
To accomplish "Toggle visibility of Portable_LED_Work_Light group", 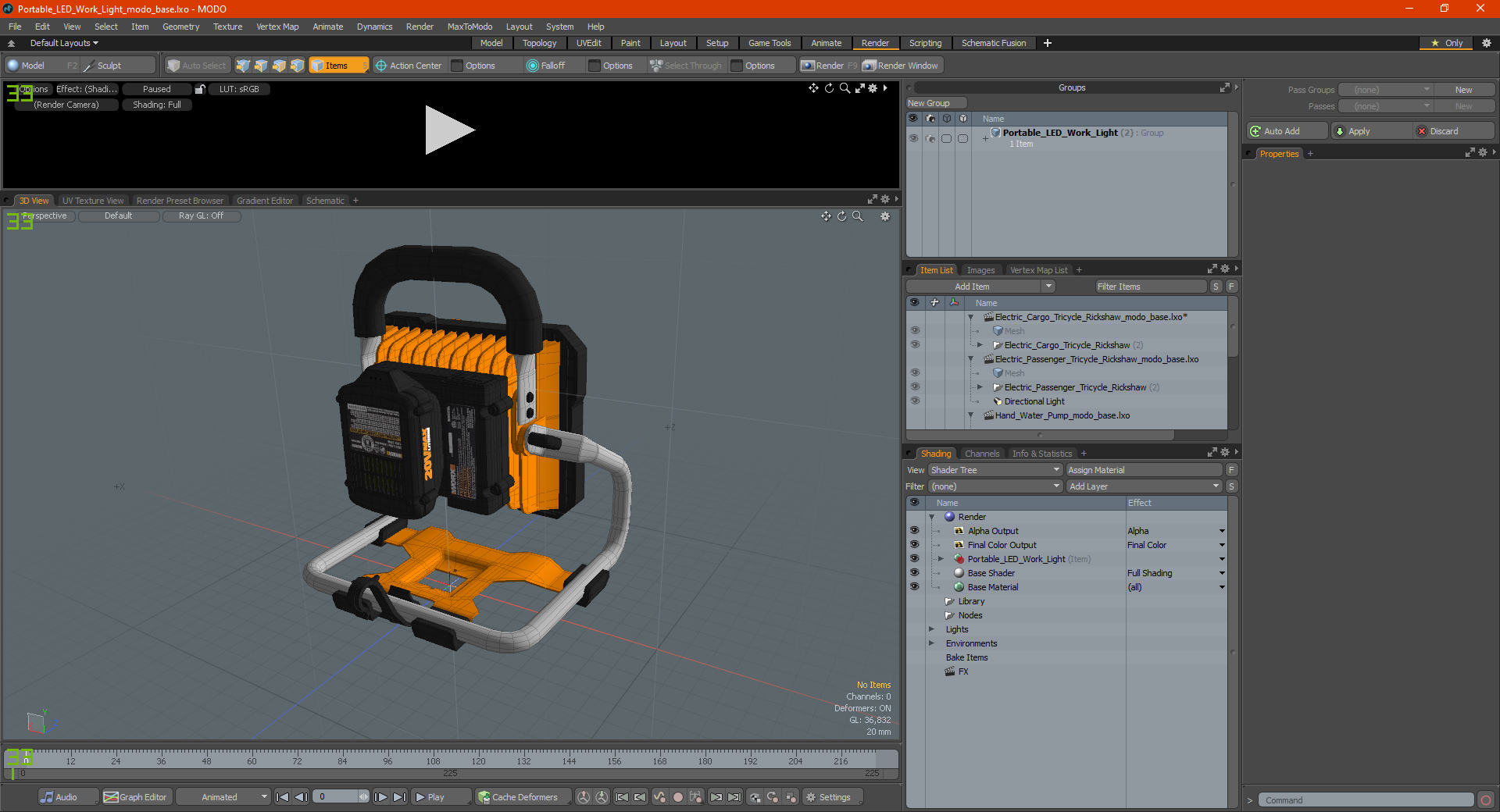I will coord(913,138).
